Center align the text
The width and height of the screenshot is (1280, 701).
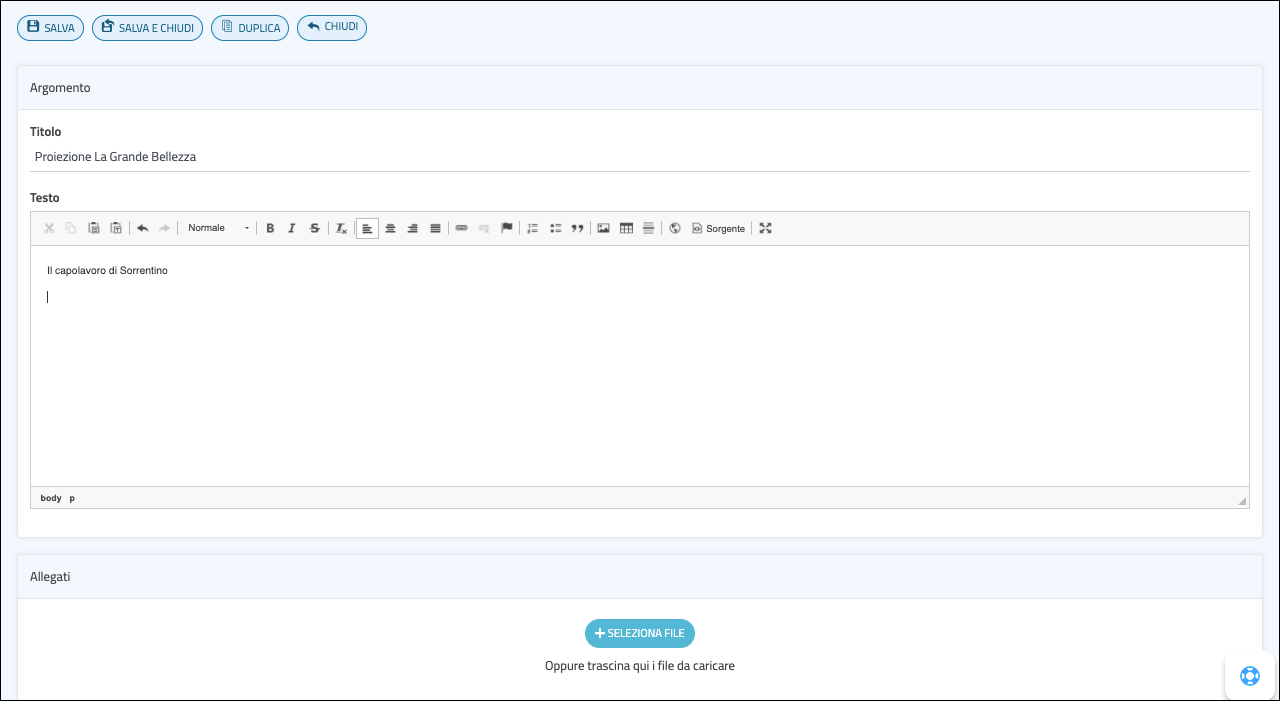(x=390, y=228)
